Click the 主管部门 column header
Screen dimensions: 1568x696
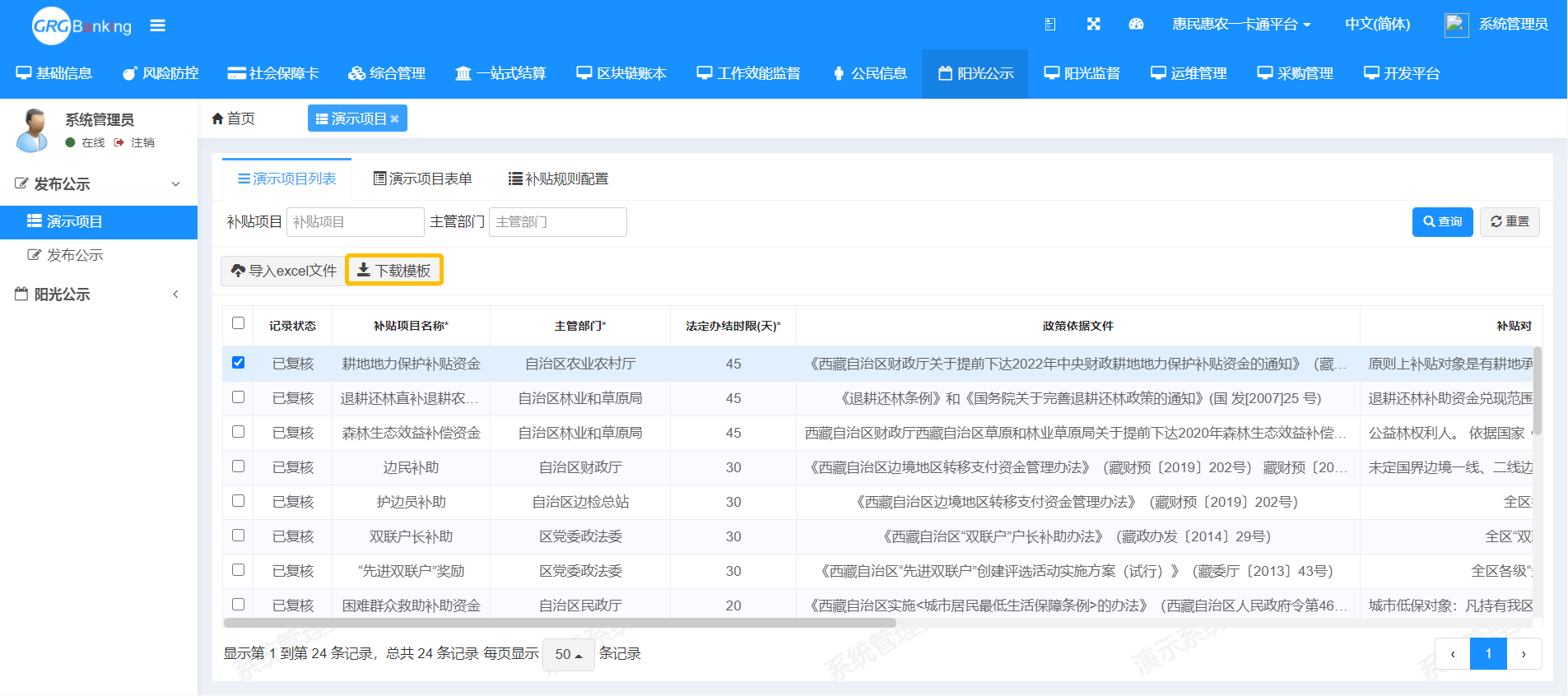(x=580, y=326)
